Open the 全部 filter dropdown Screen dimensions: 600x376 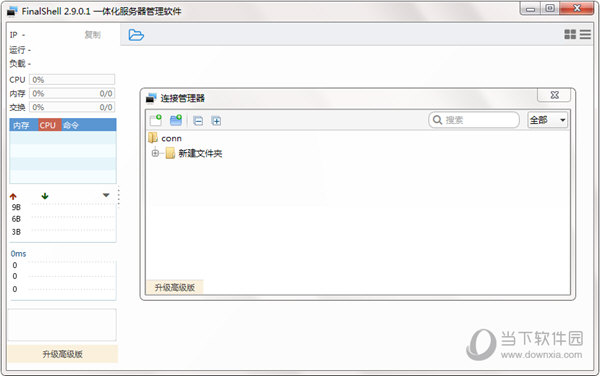pyautogui.click(x=547, y=120)
